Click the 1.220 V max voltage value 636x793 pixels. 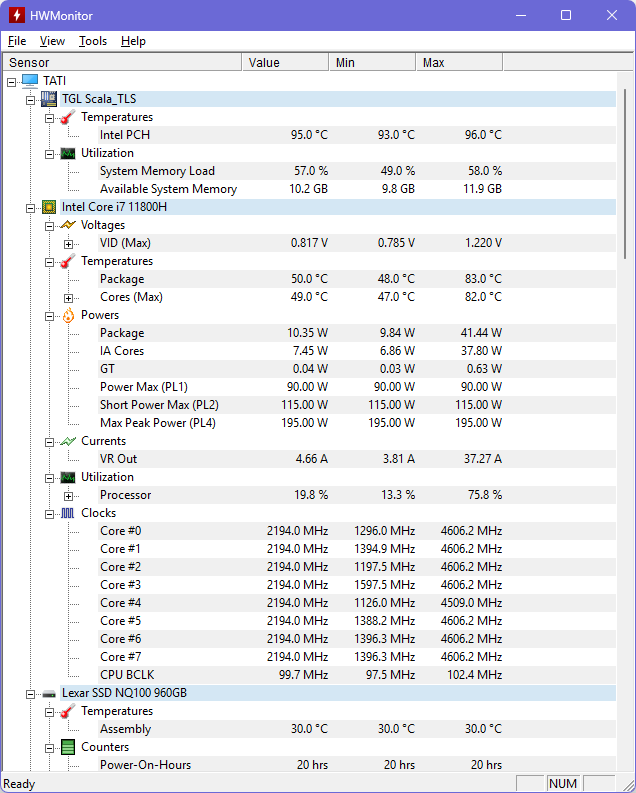click(483, 243)
